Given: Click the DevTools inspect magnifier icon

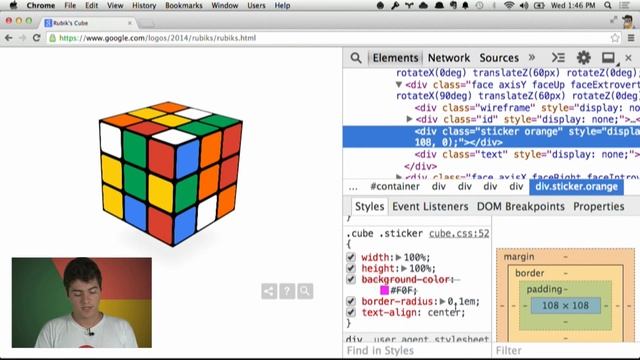Looking at the screenshot, I should 356,58.
